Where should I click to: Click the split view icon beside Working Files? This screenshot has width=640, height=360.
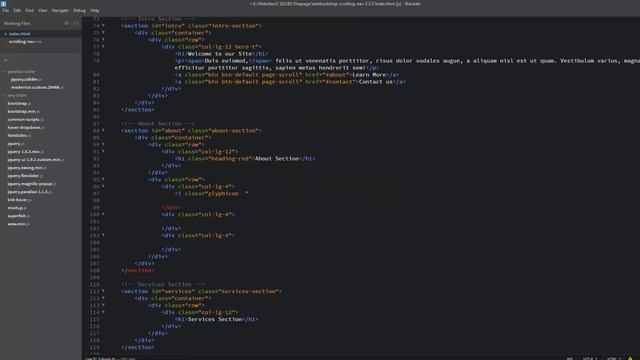coord(76,24)
